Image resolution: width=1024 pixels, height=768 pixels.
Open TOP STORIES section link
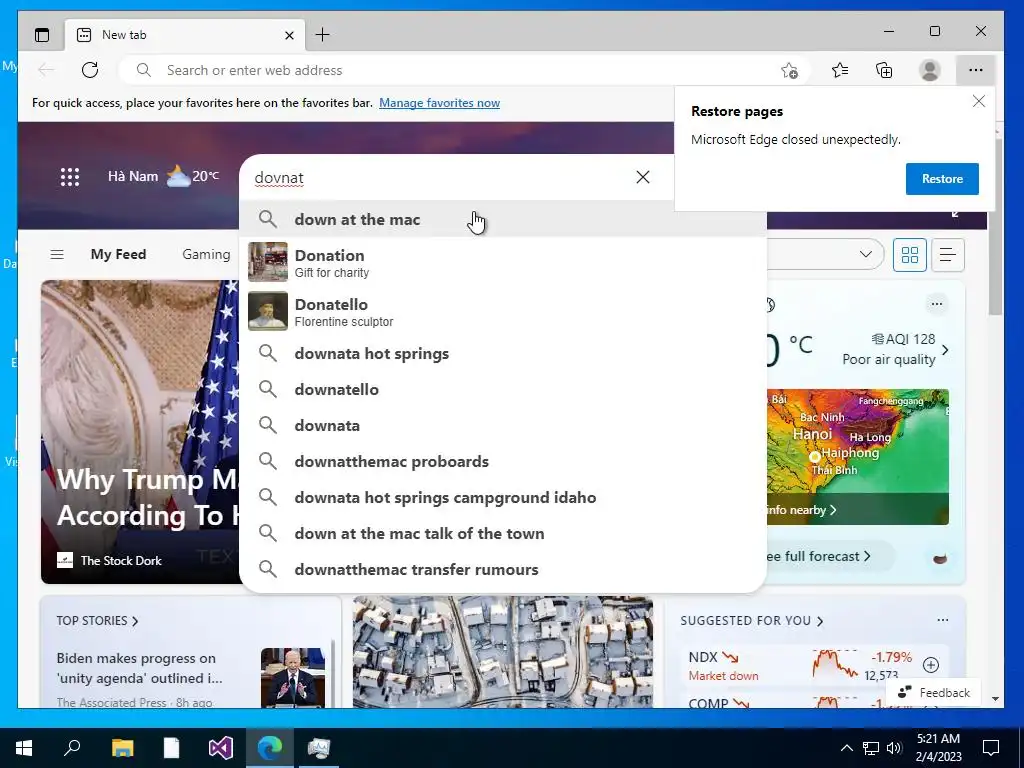(x=97, y=620)
